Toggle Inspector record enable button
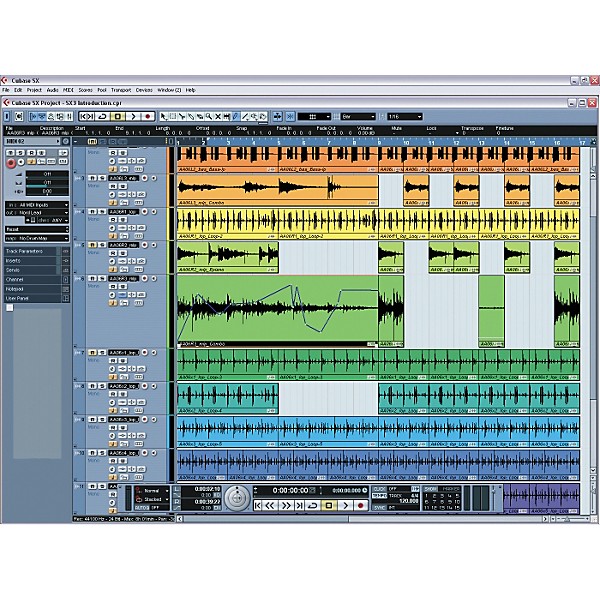The width and height of the screenshot is (600, 600). pyautogui.click(x=11, y=163)
